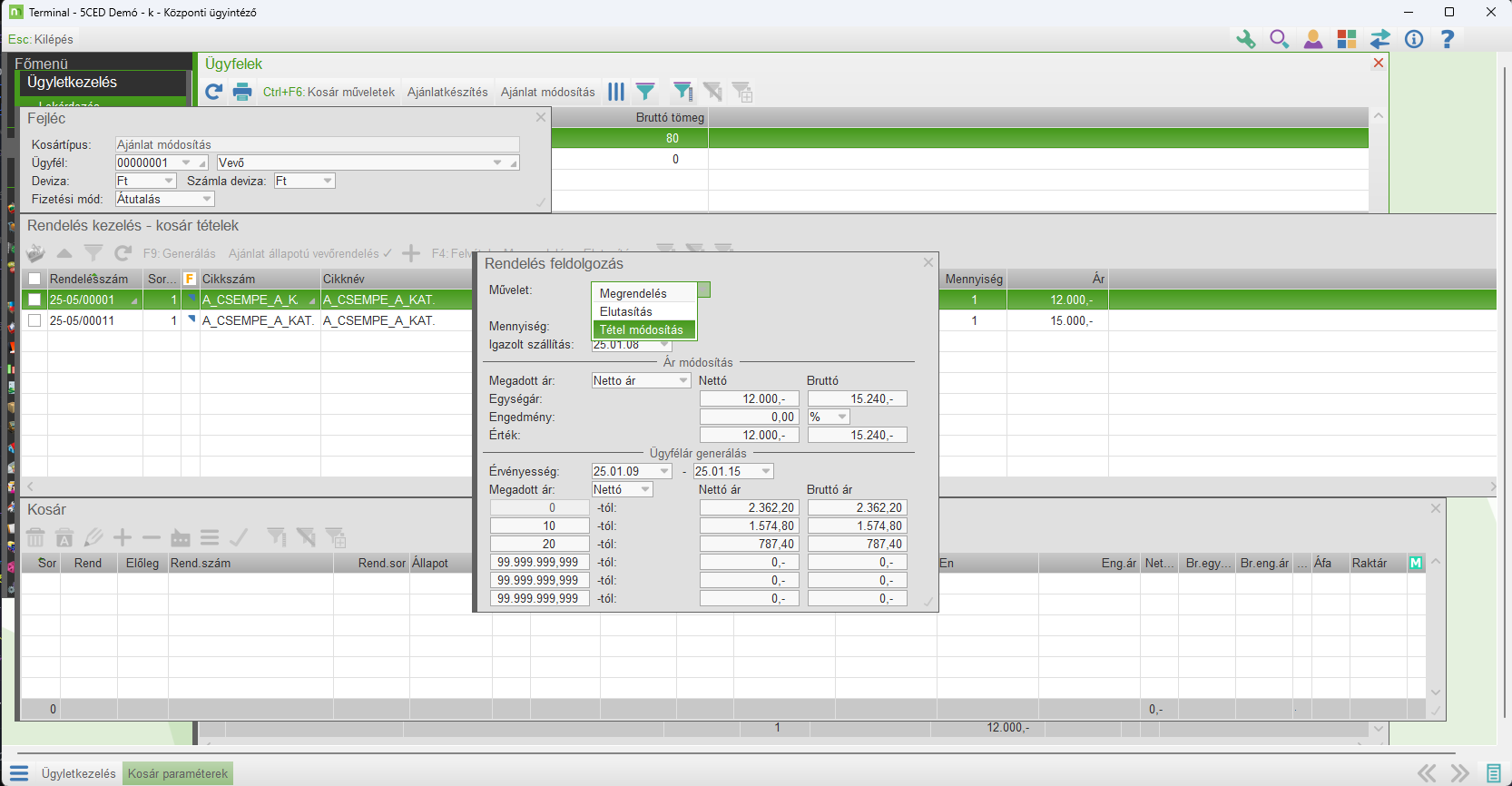Viewport: 1512px width, 786px height.
Task: Tick the checkbox for order 25-05/00011
Action: pos(34,320)
